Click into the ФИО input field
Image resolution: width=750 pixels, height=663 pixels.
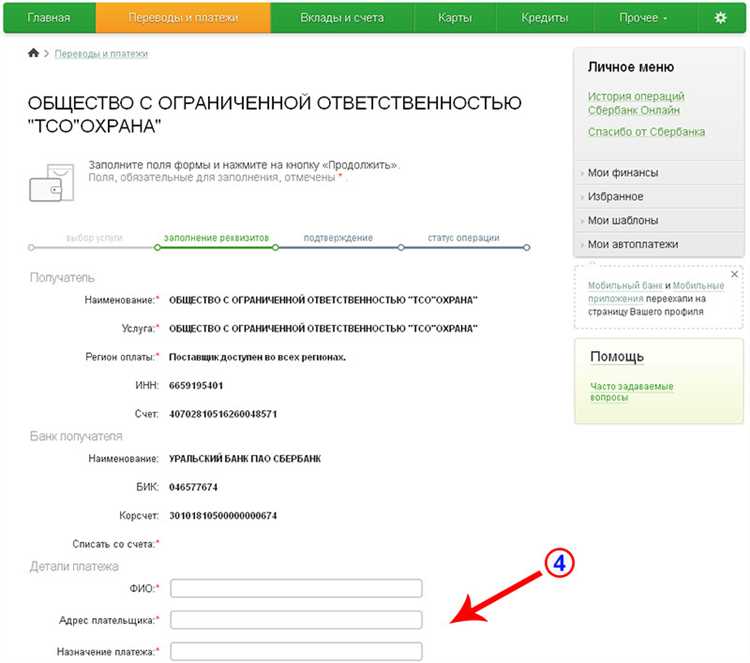(296, 588)
